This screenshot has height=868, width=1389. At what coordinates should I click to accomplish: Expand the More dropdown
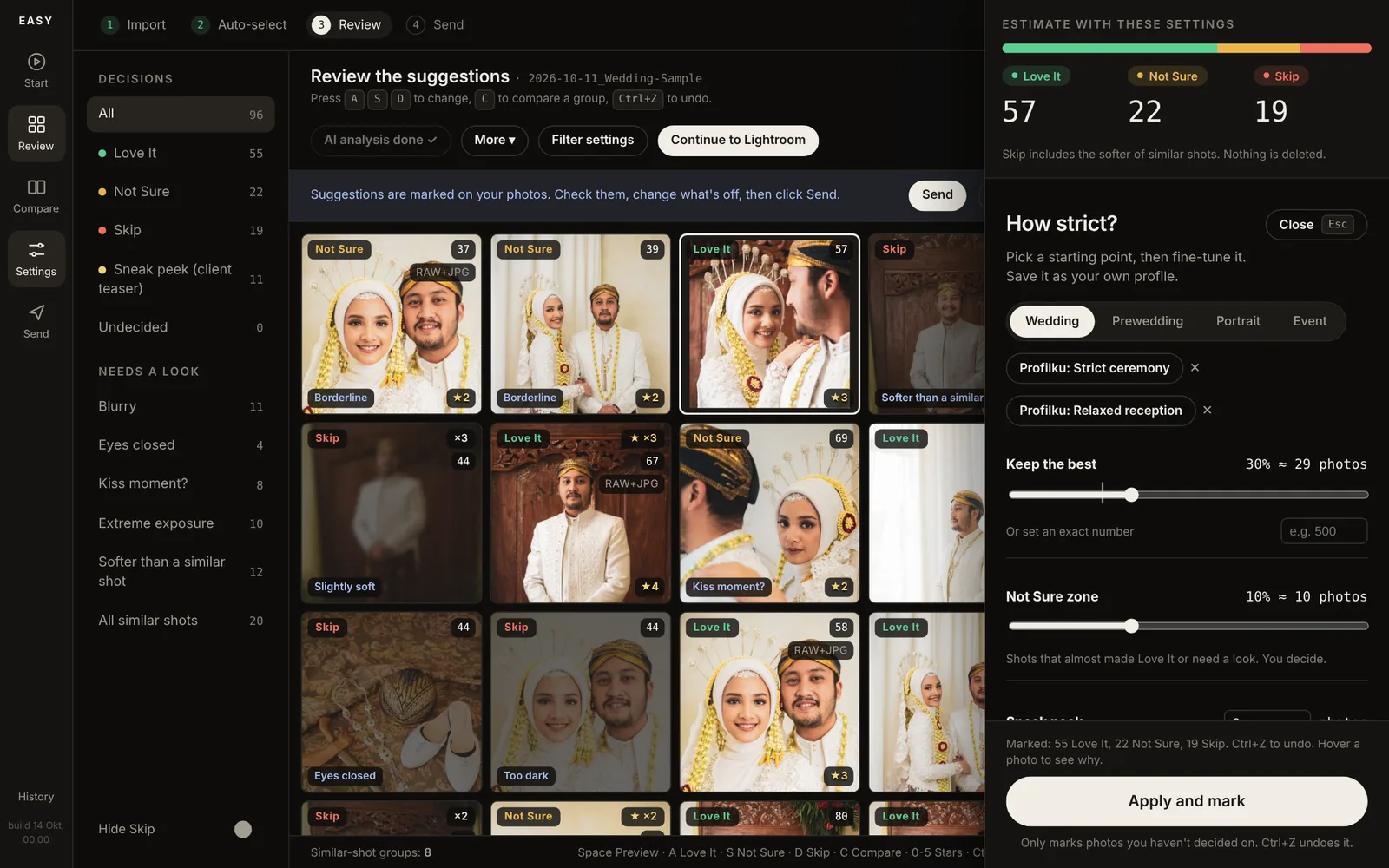pyautogui.click(x=495, y=141)
